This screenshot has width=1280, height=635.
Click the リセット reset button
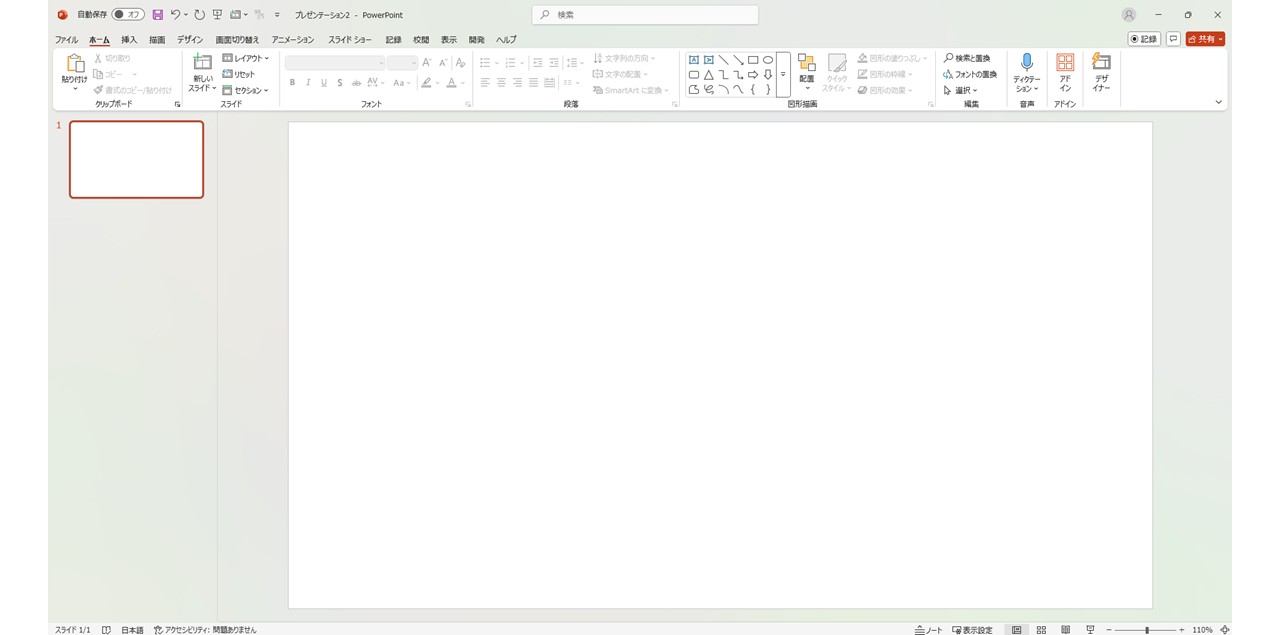click(239, 74)
